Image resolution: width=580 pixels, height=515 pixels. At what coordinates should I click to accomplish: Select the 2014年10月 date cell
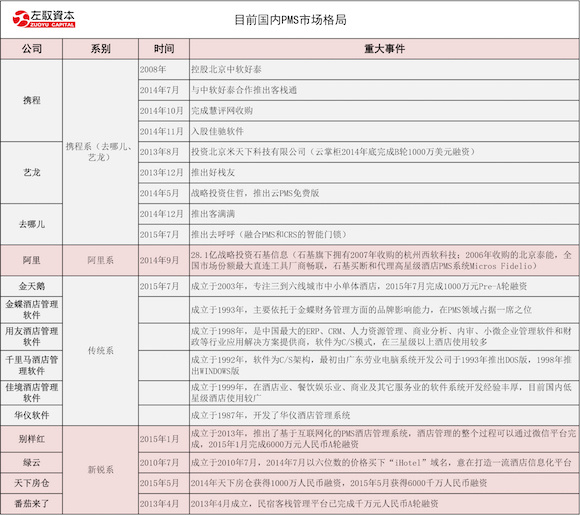[164, 111]
